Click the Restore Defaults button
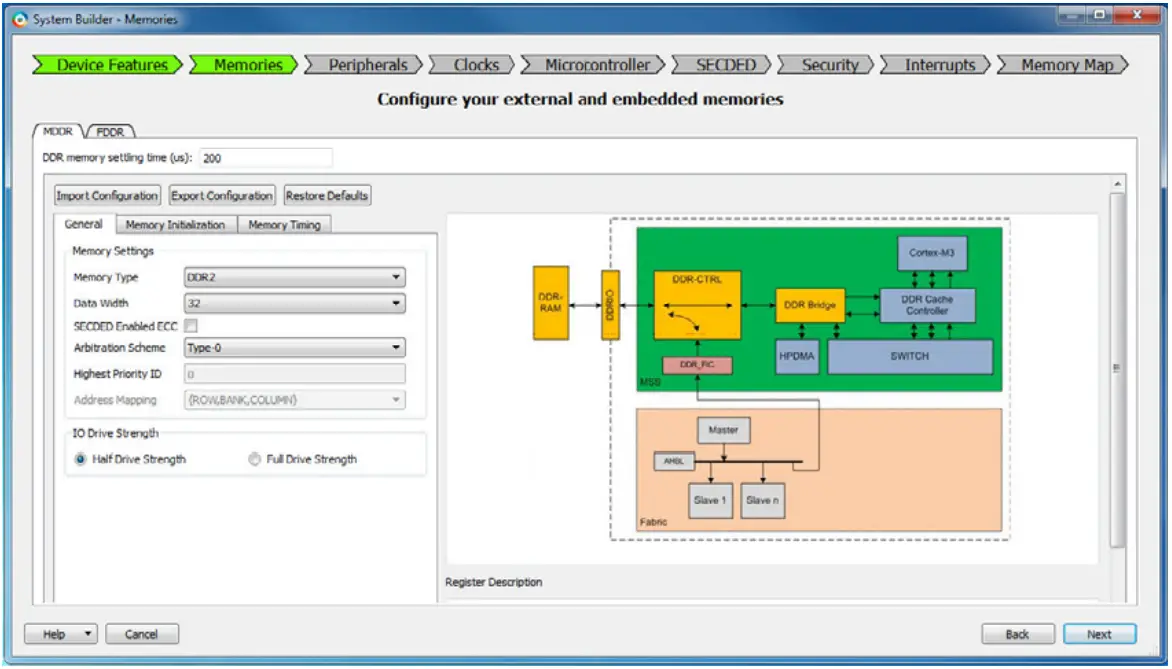This screenshot has width=1172, height=669. point(329,195)
